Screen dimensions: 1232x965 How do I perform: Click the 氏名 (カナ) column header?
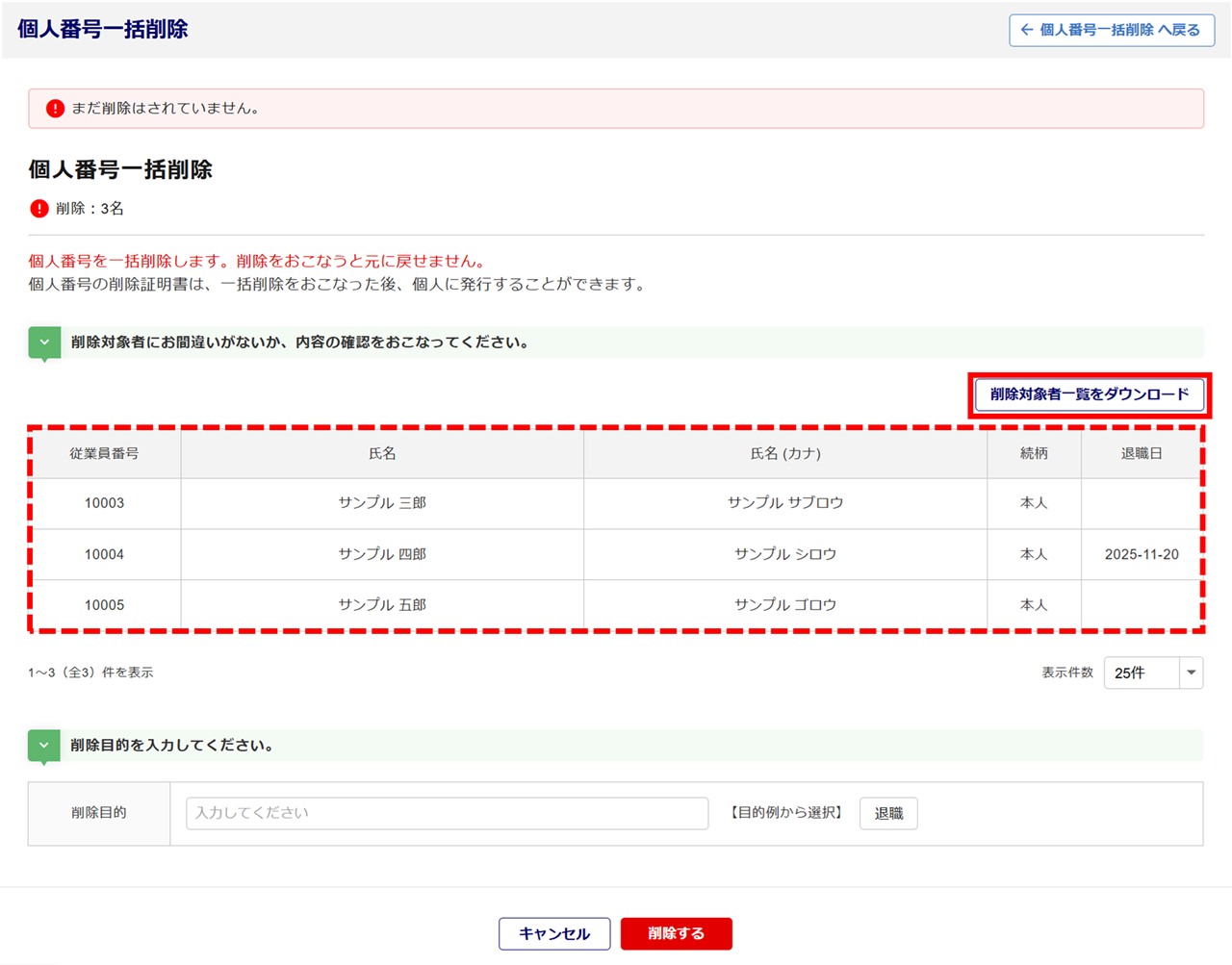pos(785,454)
